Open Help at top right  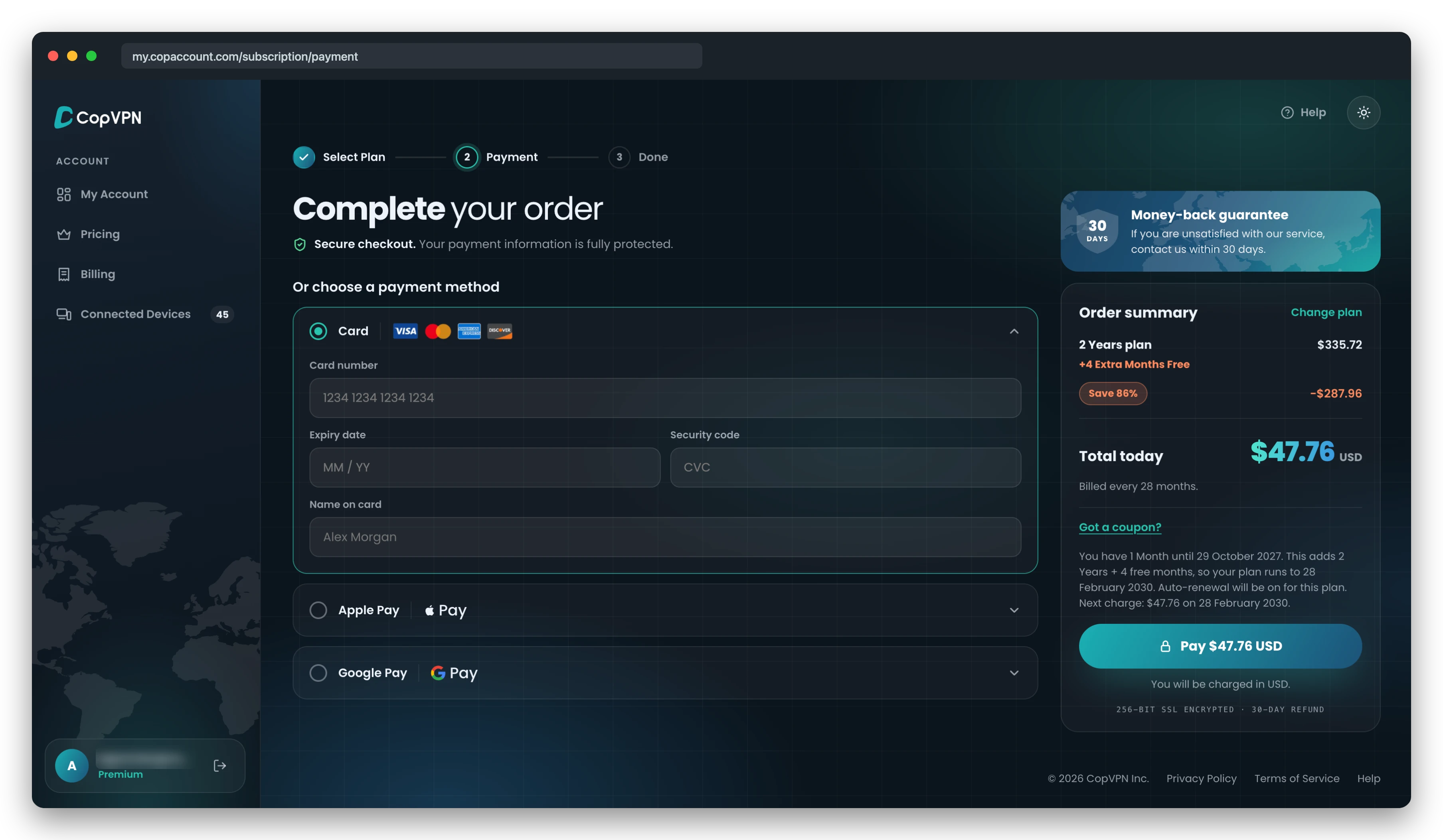[x=1303, y=112]
